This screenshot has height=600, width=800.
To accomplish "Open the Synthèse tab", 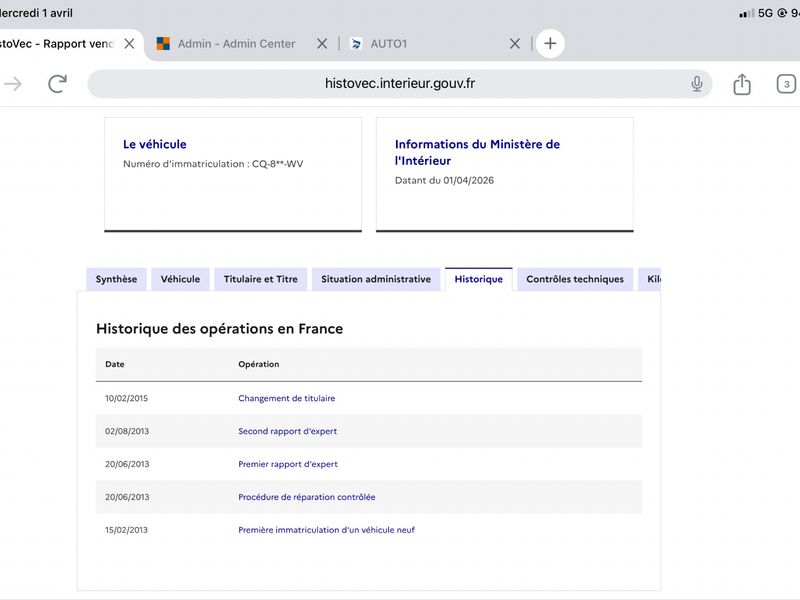I will 116,279.
